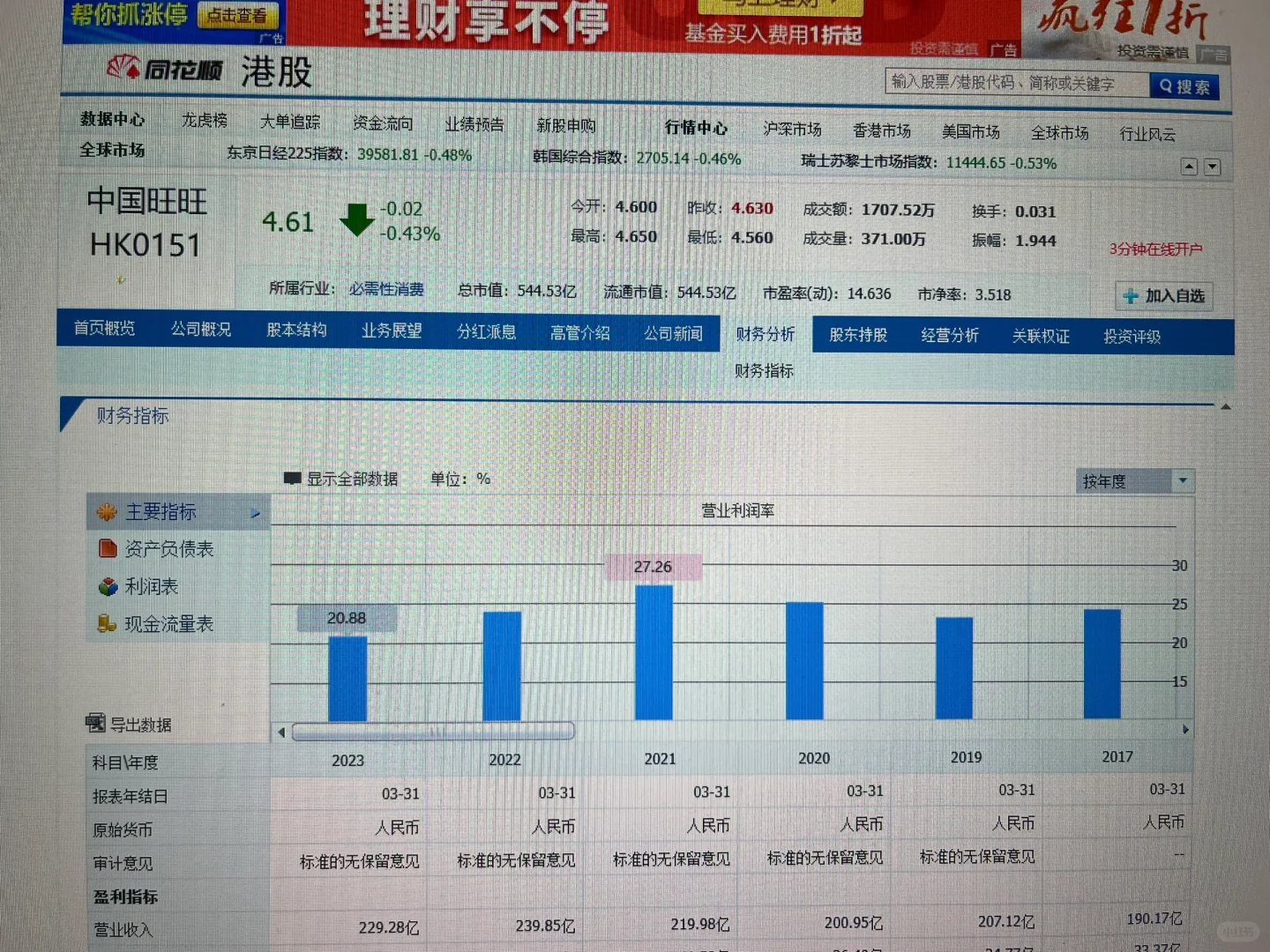The height and width of the screenshot is (952, 1270).
Task: Click the 审计意见 row label
Action: 123,863
